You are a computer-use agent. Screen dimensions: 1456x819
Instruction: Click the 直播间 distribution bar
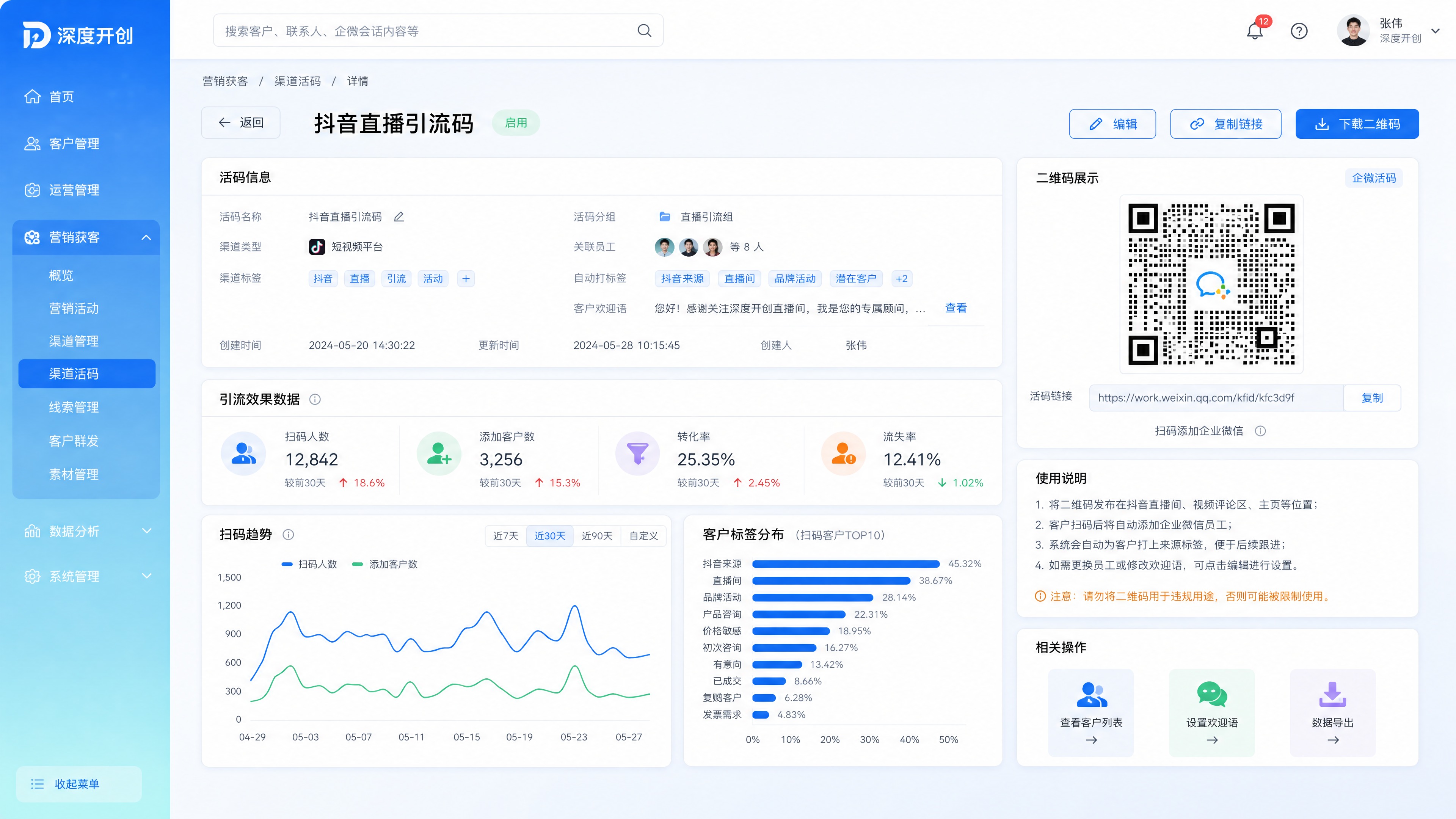click(831, 581)
